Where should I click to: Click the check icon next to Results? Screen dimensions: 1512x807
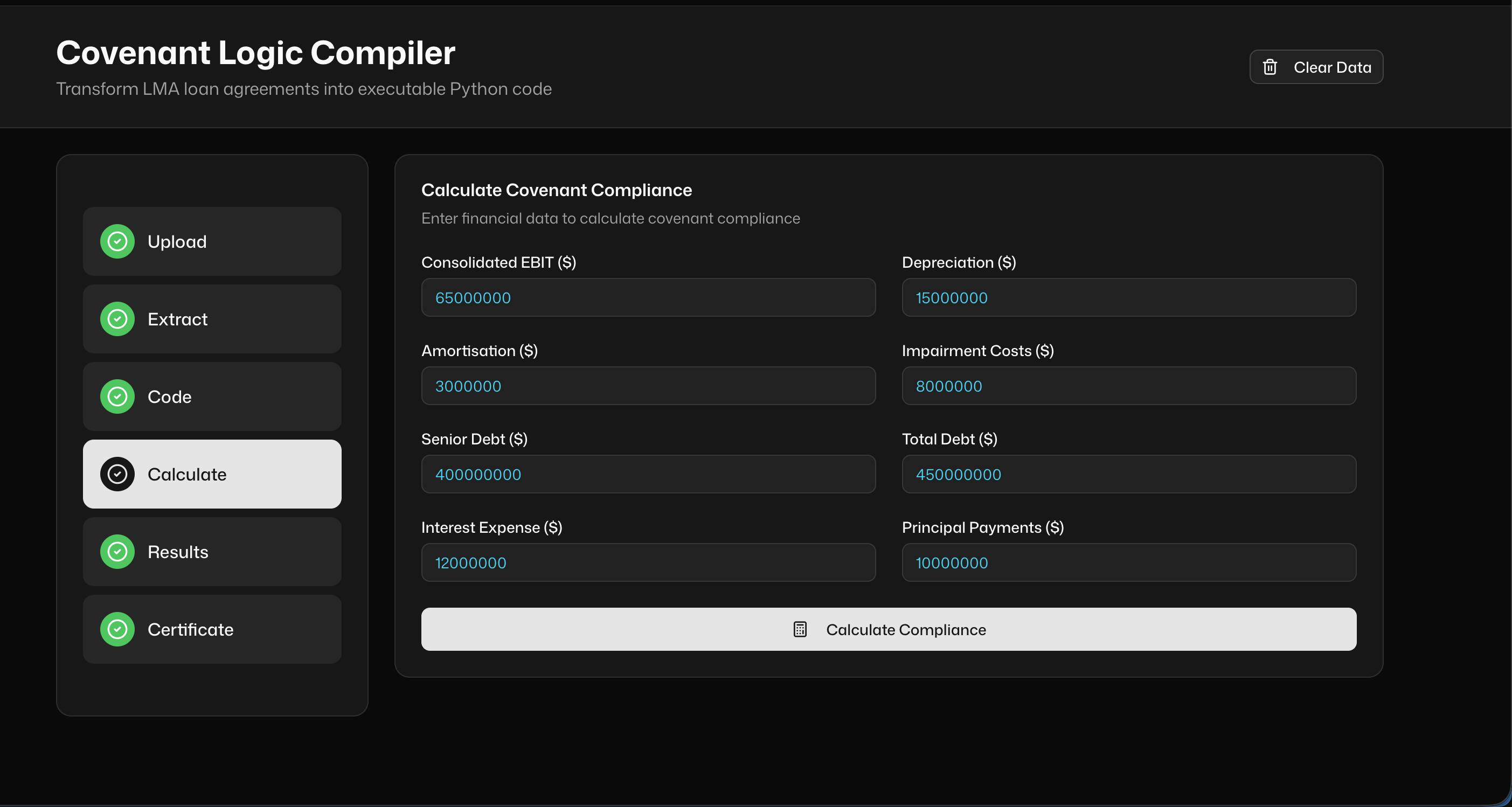[x=117, y=551]
